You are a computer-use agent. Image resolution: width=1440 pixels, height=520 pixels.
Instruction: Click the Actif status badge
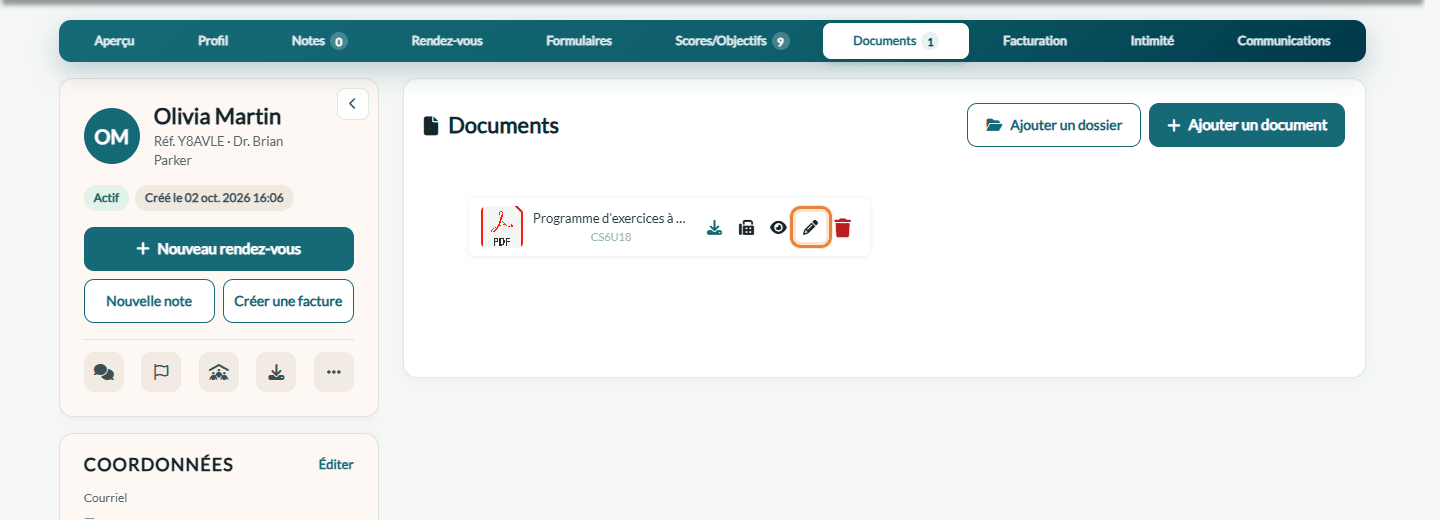[x=106, y=198]
